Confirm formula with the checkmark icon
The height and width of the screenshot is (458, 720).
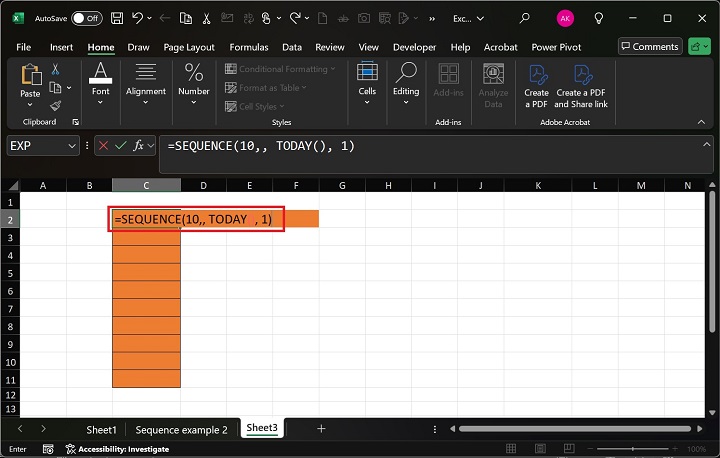pyautogui.click(x=120, y=146)
